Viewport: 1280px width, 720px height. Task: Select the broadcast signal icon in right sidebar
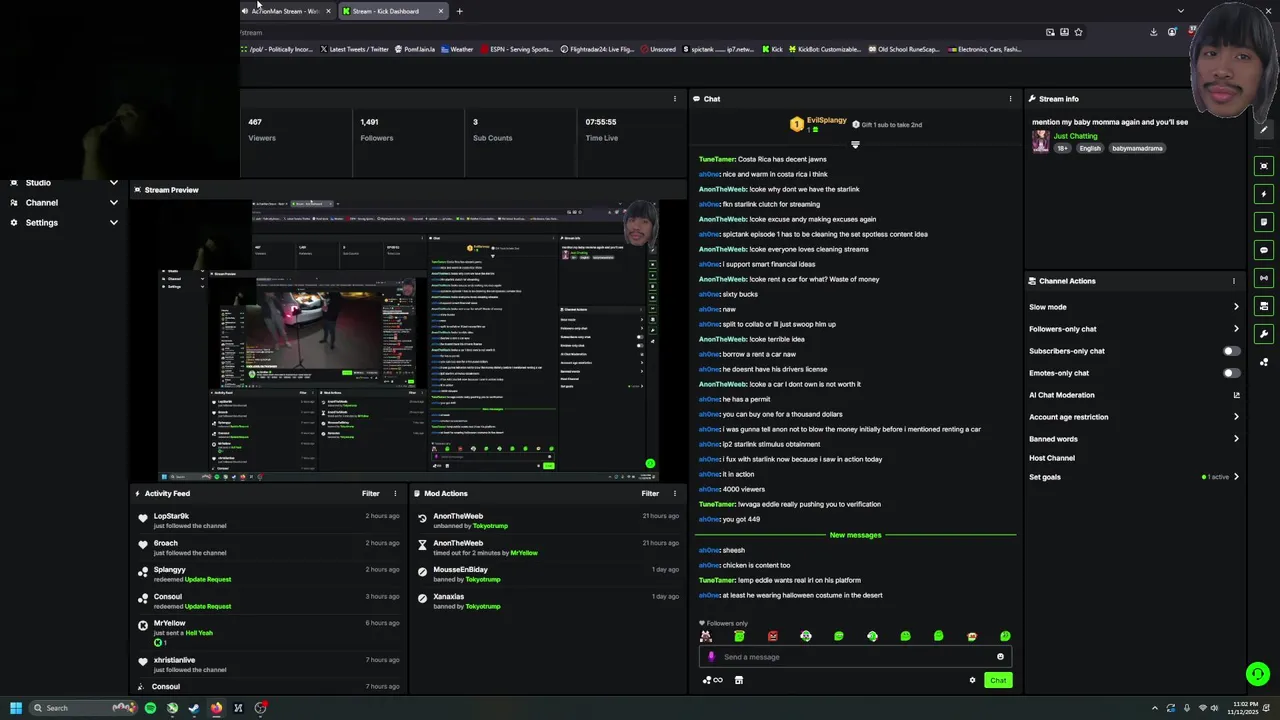click(1264, 278)
